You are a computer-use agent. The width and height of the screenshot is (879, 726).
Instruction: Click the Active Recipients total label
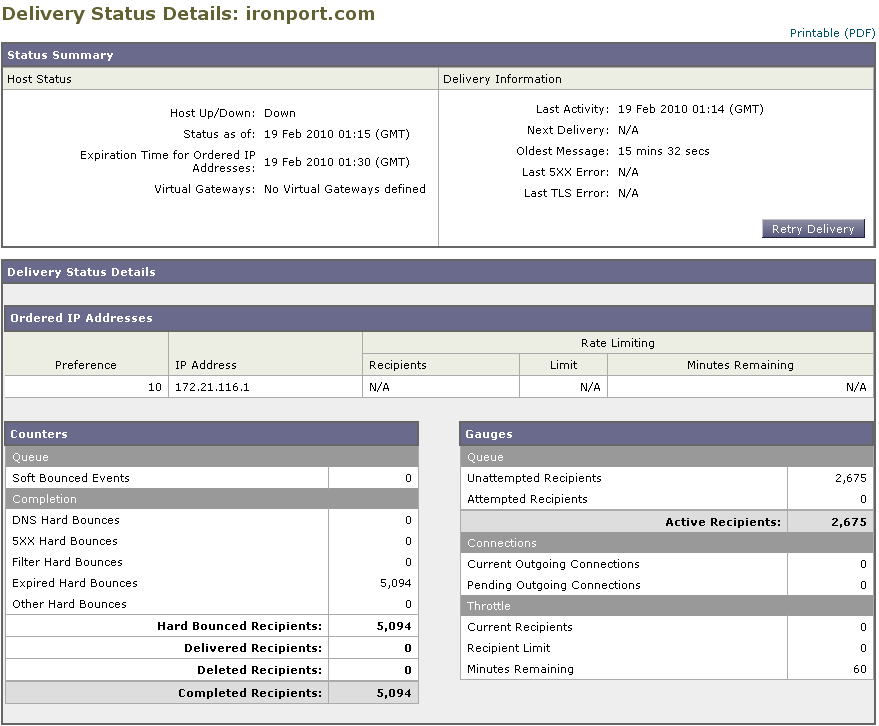pos(723,522)
